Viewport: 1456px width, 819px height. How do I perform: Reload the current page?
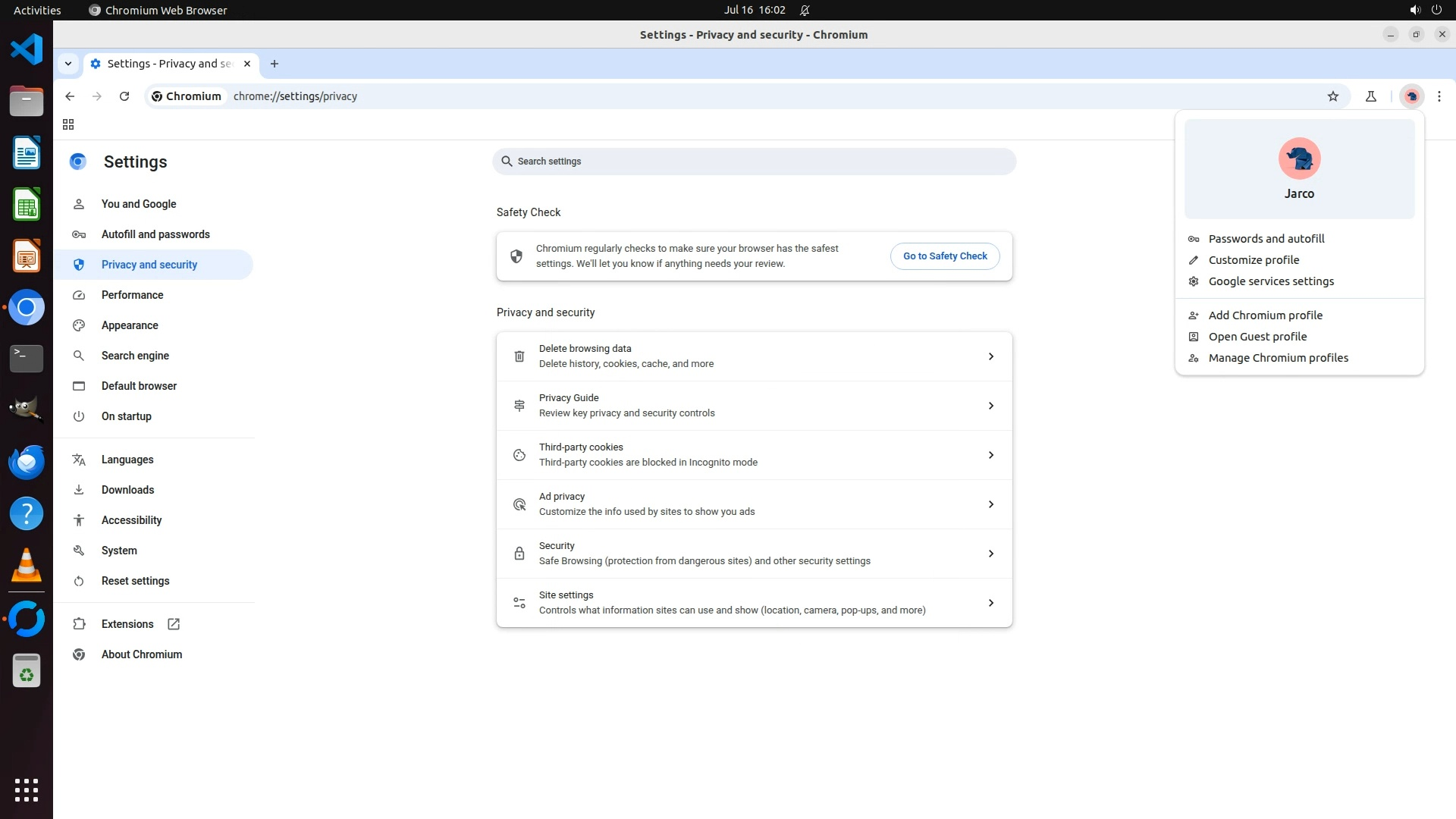pyautogui.click(x=124, y=96)
